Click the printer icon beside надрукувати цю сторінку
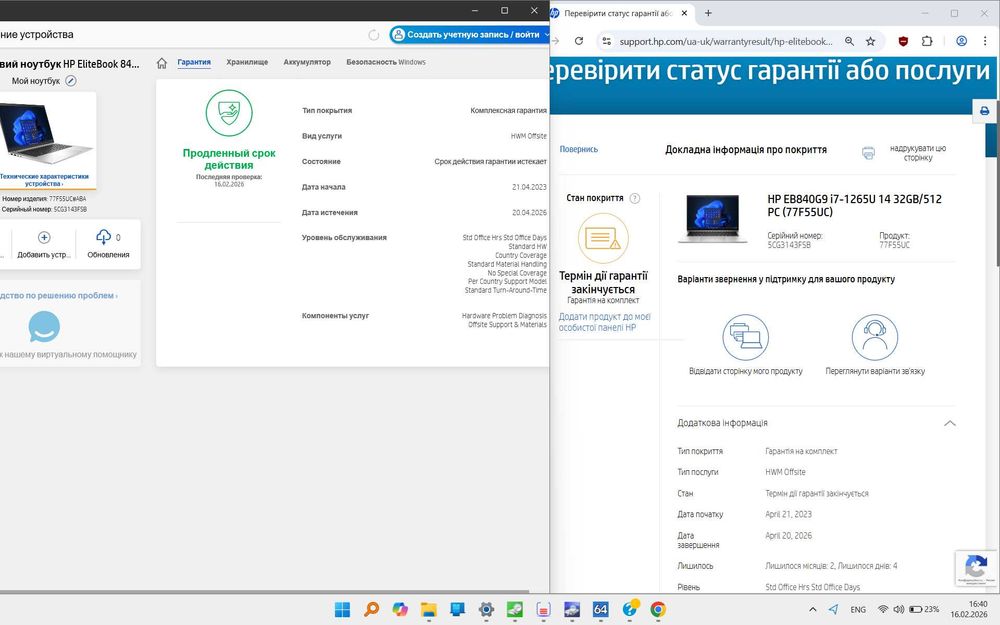Screen dimensions: 1000x625 point(868,152)
